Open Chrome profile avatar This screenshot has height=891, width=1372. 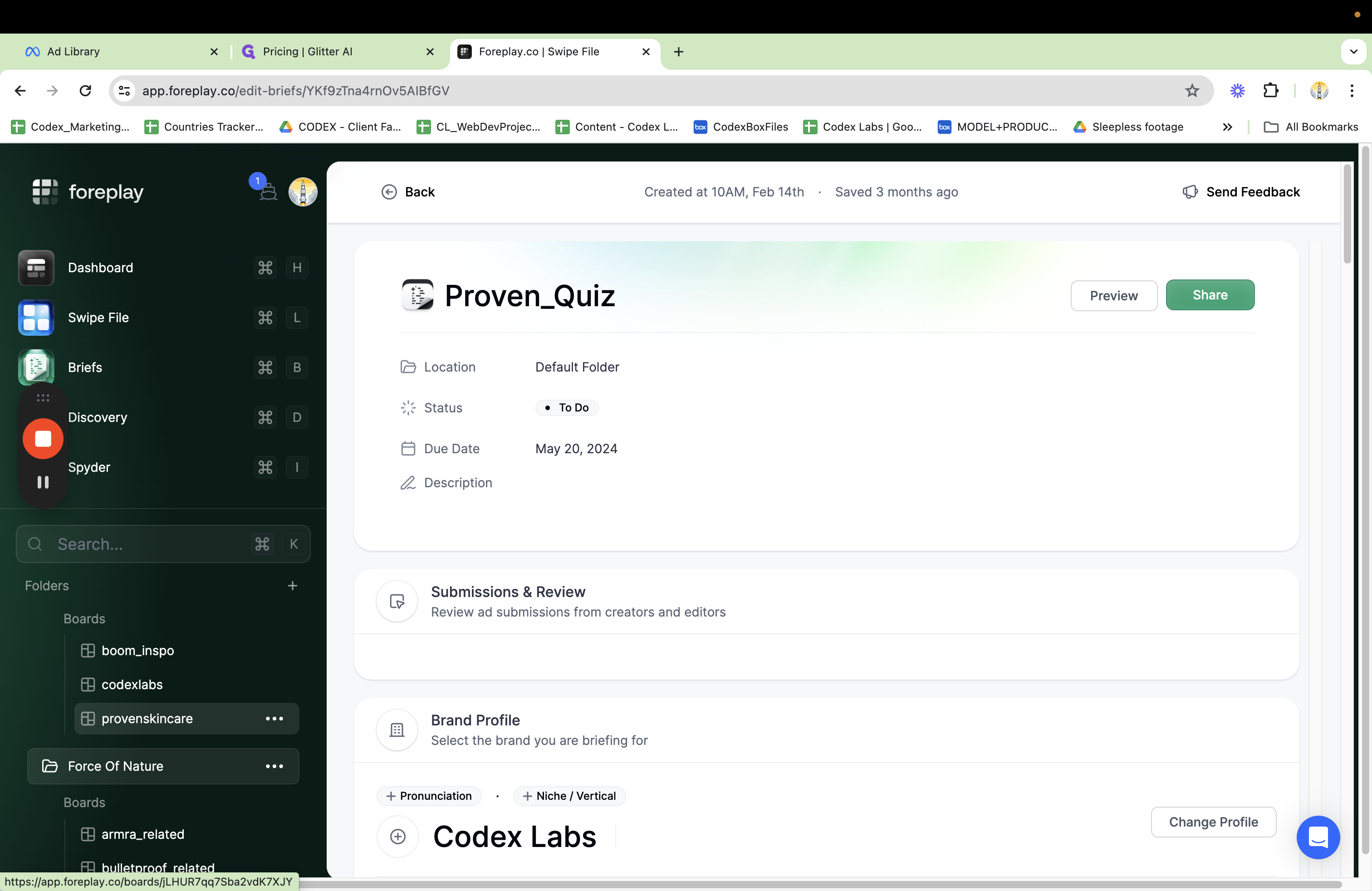click(x=1319, y=90)
